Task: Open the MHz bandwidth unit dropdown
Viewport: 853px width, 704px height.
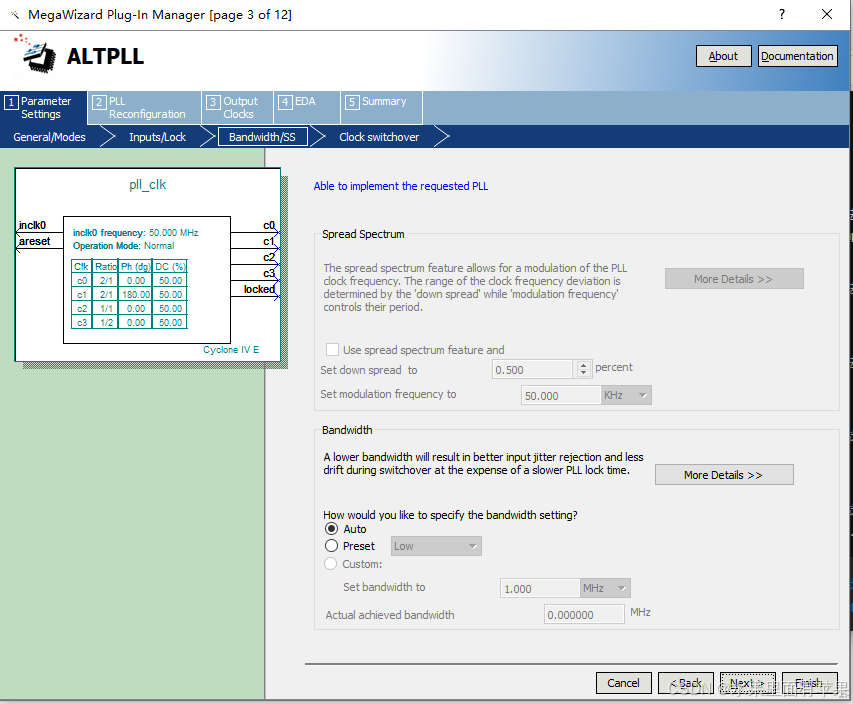Action: [605, 588]
